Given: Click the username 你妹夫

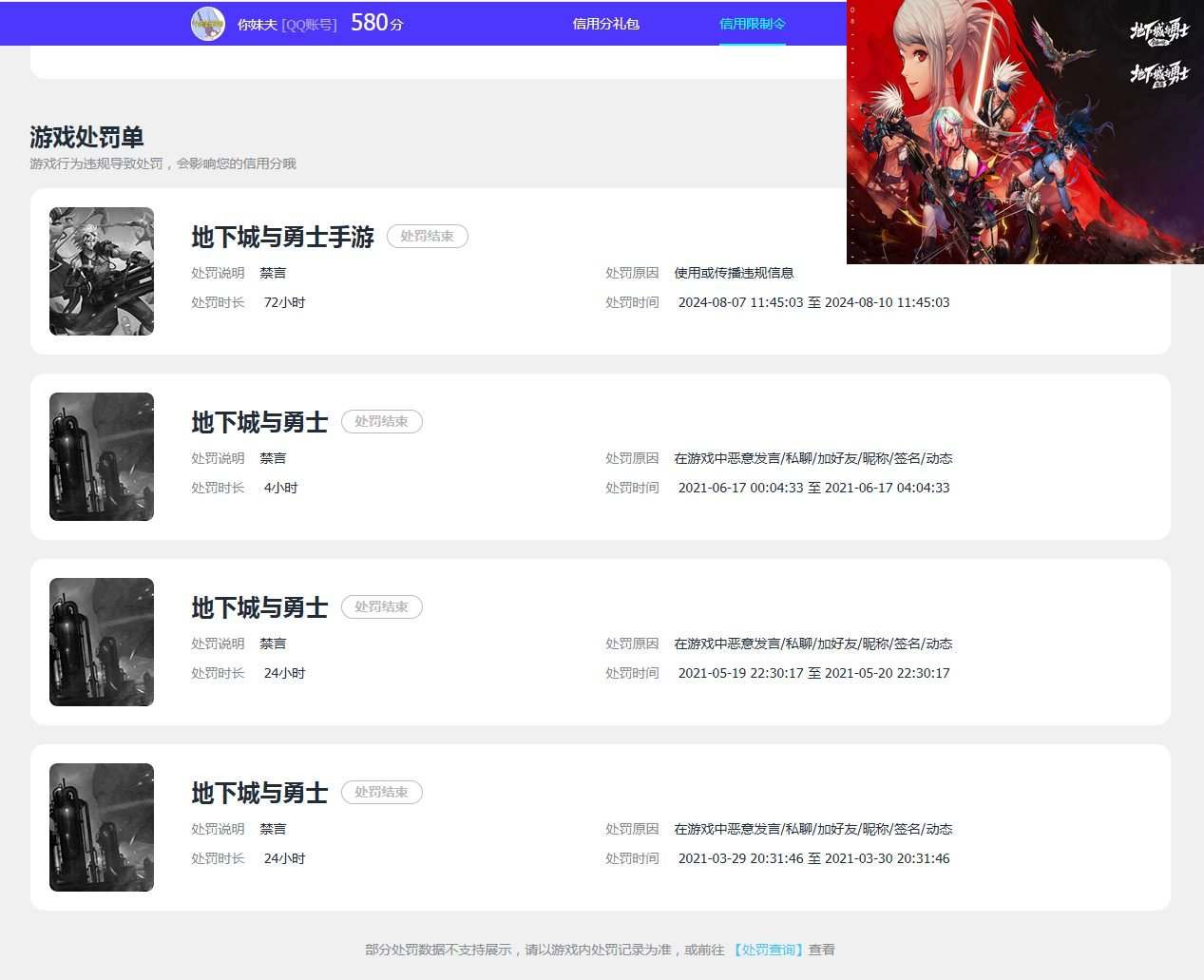Looking at the screenshot, I should click(x=258, y=25).
